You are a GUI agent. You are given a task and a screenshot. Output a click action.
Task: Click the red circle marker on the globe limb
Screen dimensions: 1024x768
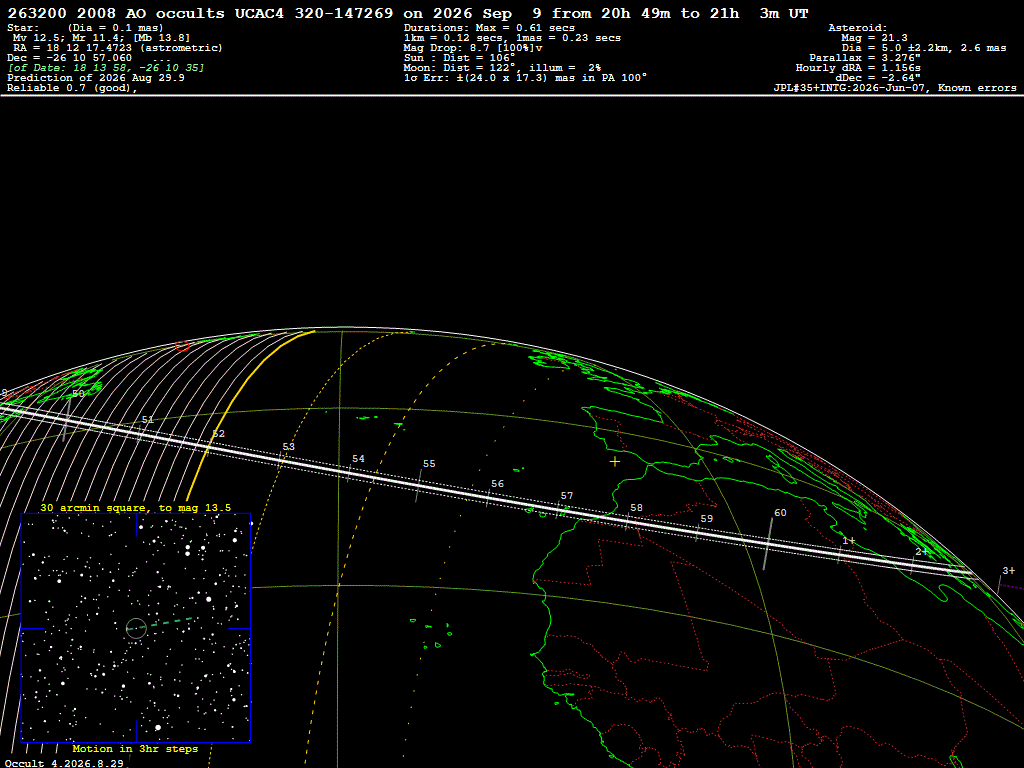182,346
